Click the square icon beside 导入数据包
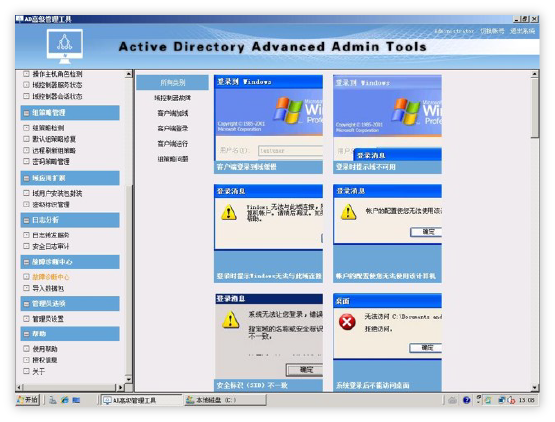555x422 pixels. 26,288
